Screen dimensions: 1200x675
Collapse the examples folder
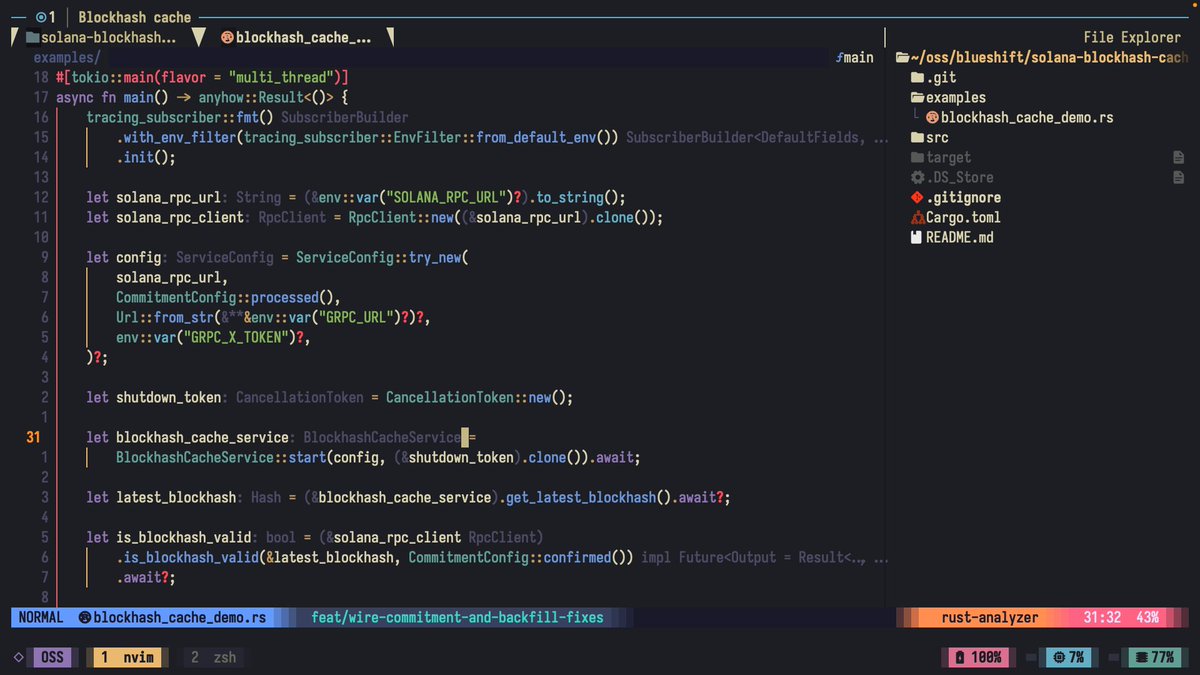point(917,97)
